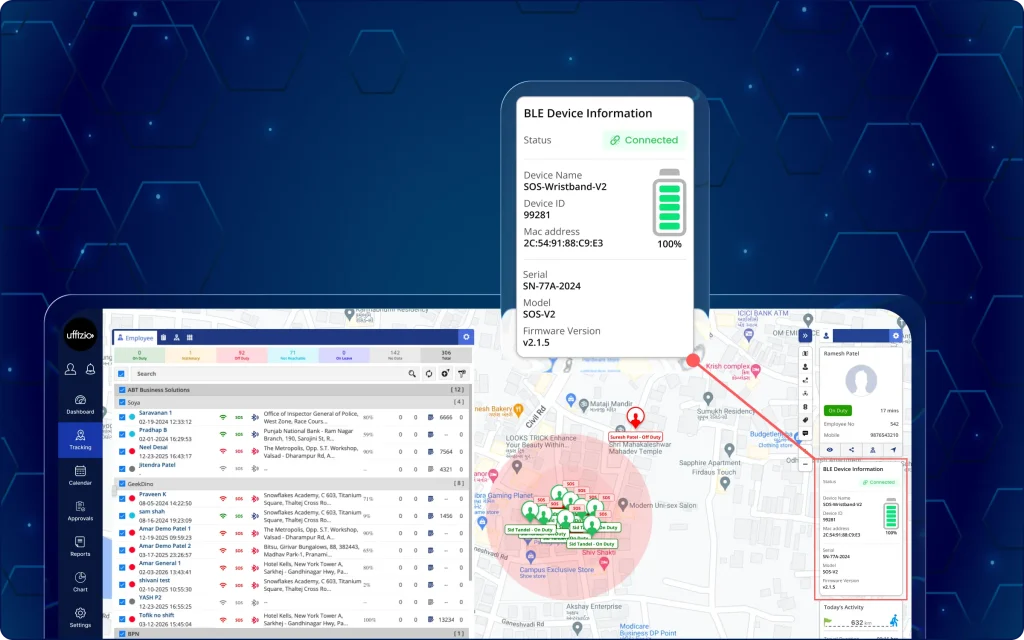
Task: Open the Chart section in sidebar
Action: point(80,582)
